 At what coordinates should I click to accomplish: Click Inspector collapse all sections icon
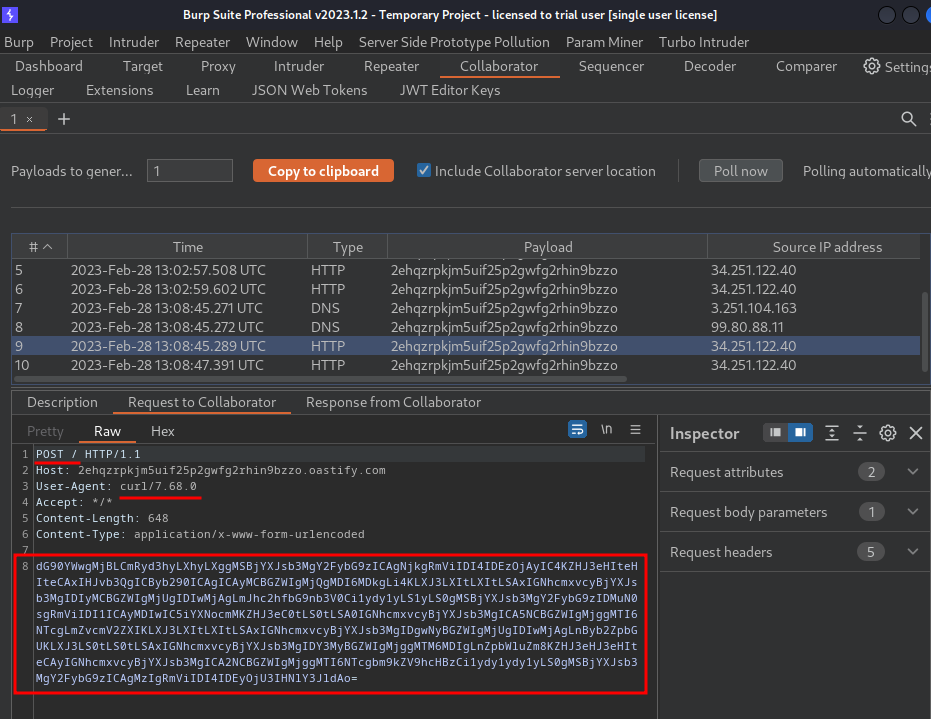click(x=860, y=433)
